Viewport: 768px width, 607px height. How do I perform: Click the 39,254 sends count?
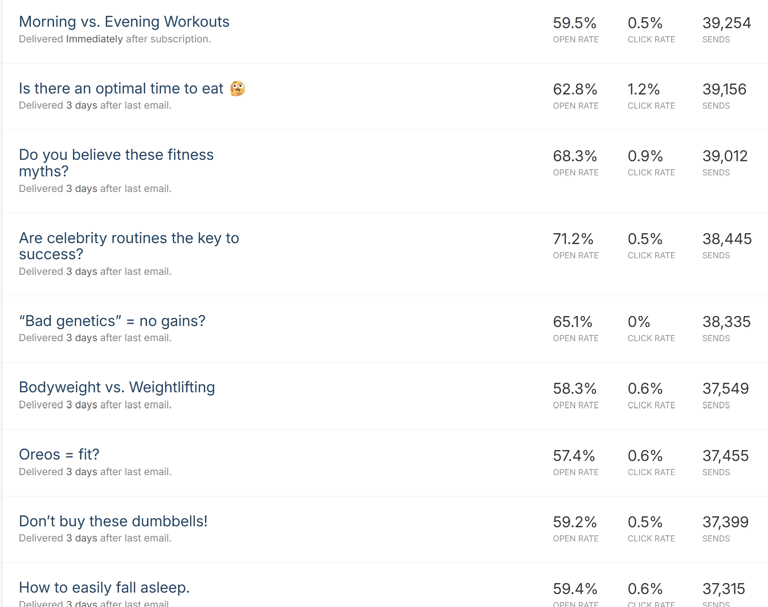coord(726,23)
